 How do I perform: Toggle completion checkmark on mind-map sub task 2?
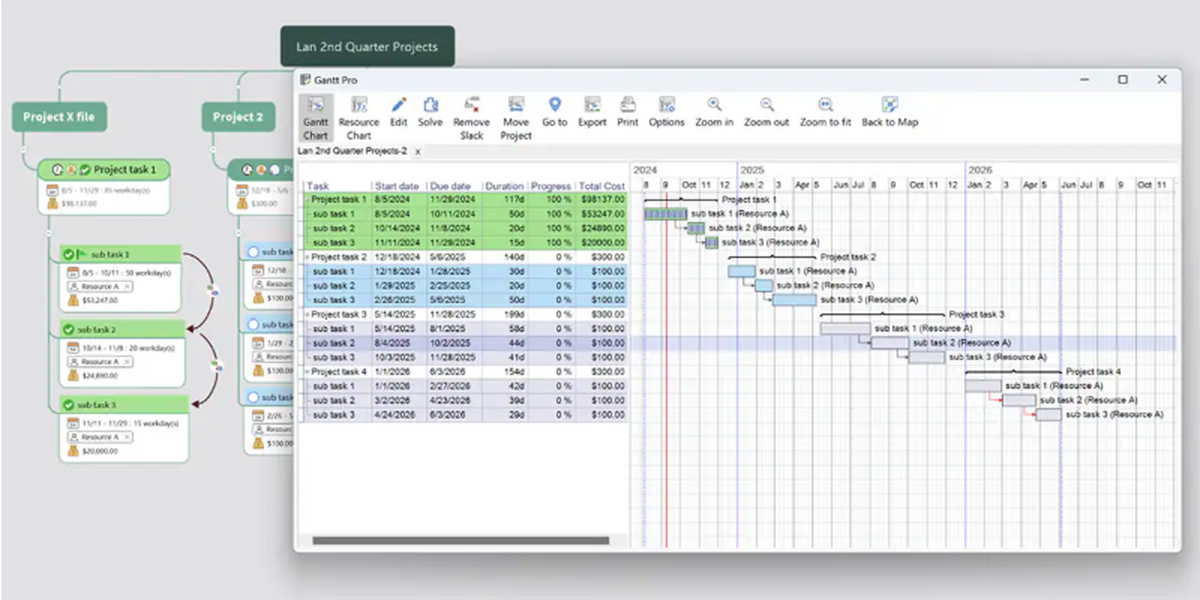68,330
